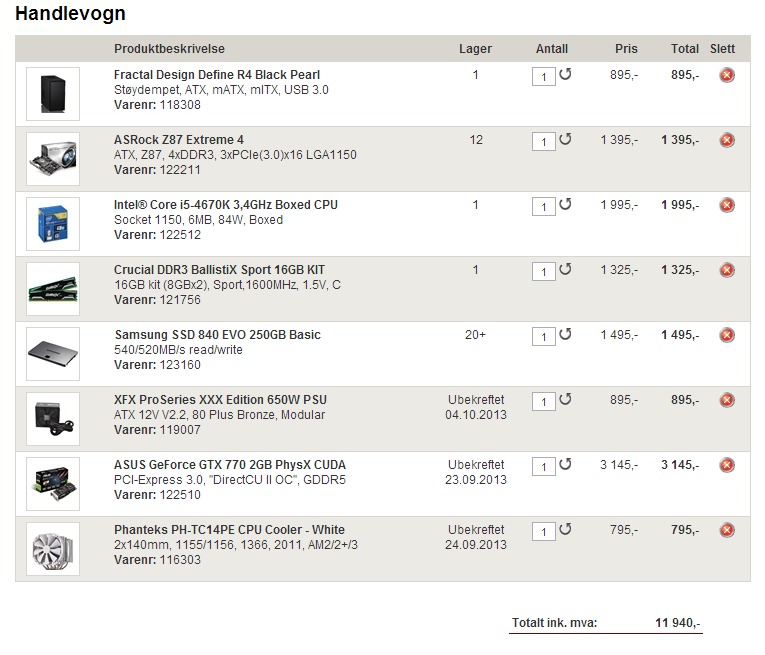Click quantity box for Samsung SSD 840 EVO
This screenshot has height=655, width=765.
544,337
